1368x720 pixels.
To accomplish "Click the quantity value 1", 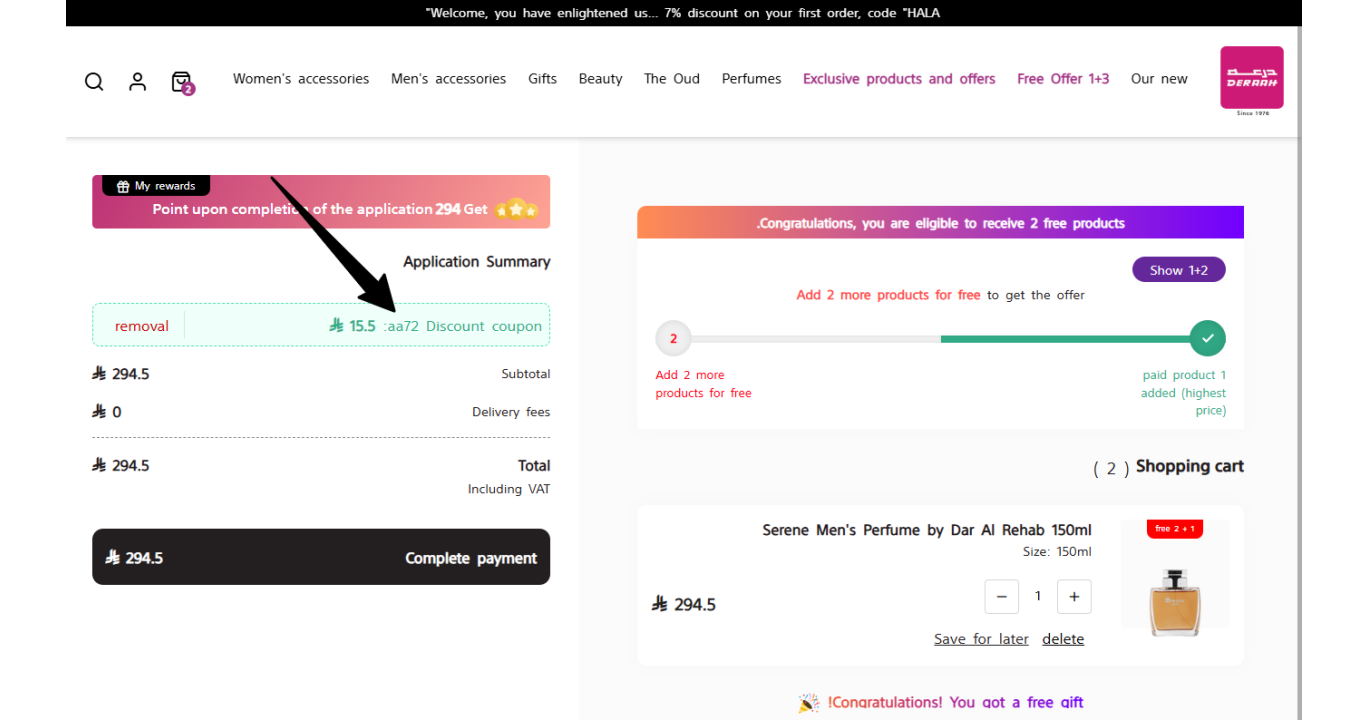I will click(x=1038, y=596).
